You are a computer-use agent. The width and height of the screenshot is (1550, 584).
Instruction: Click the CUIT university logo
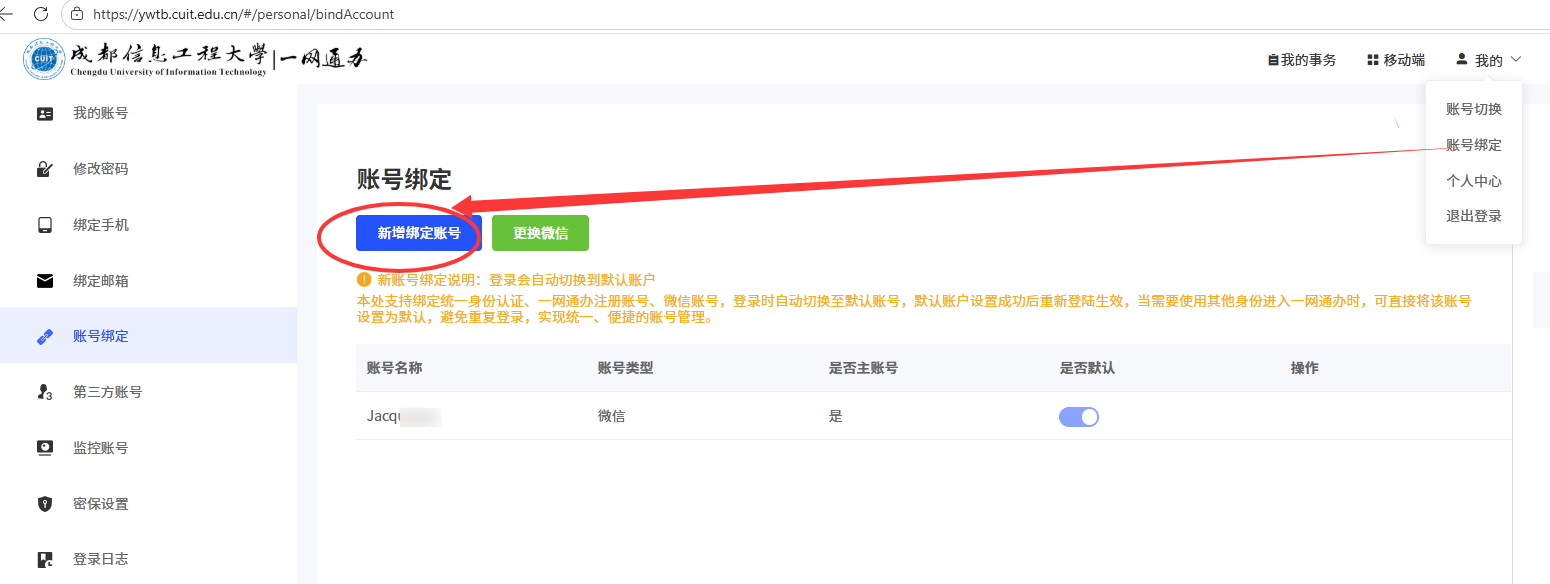[x=43, y=60]
